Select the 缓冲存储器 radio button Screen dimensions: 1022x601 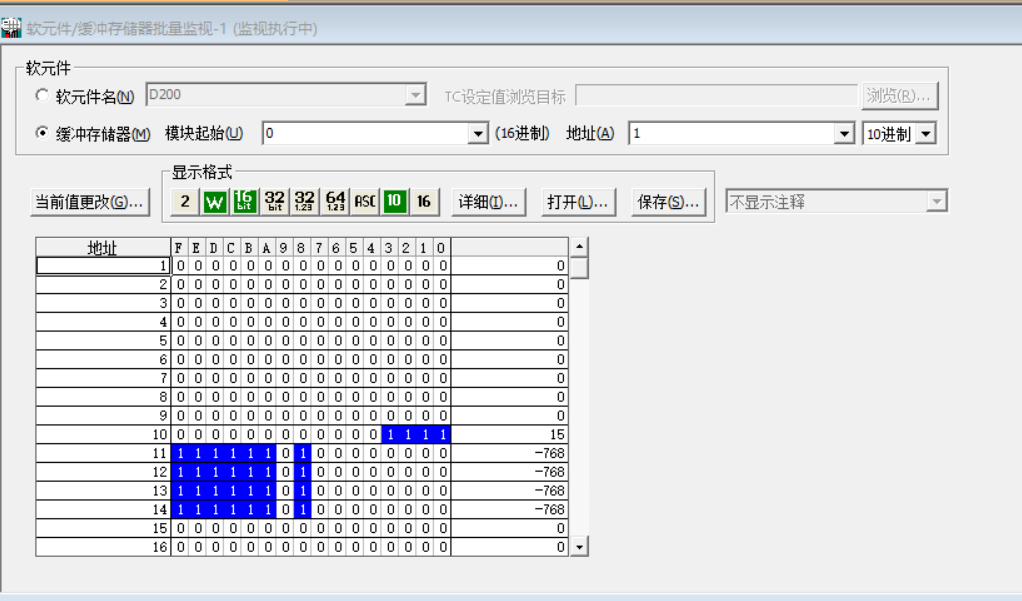coord(41,133)
